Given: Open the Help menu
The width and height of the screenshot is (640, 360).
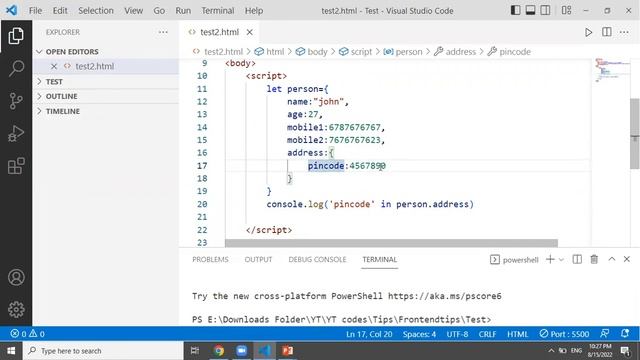Looking at the screenshot, I should click(254, 11).
